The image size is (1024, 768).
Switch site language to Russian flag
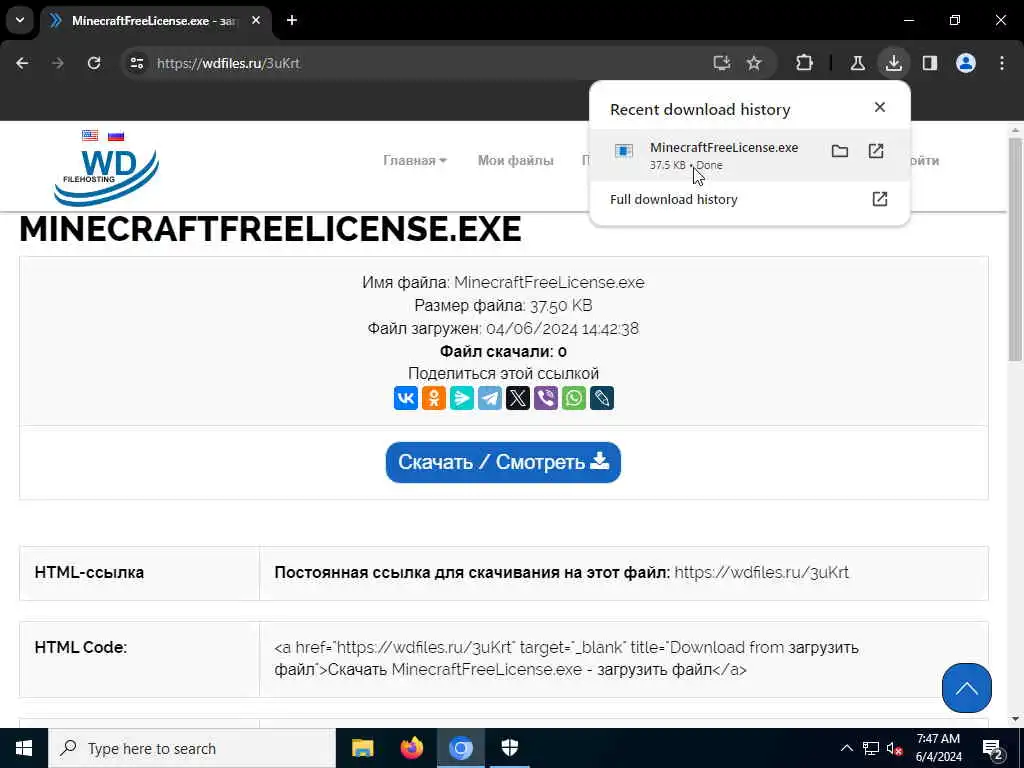116,135
